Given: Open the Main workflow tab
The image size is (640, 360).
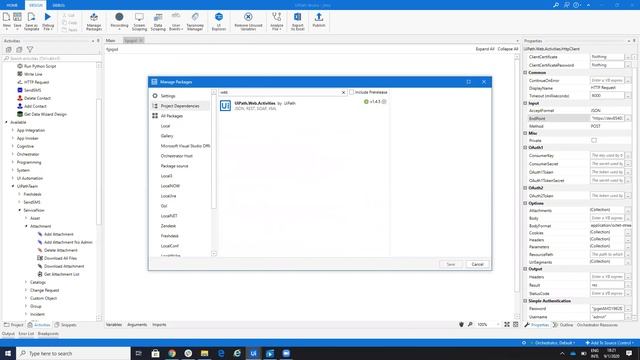Looking at the screenshot, I should point(111,40).
